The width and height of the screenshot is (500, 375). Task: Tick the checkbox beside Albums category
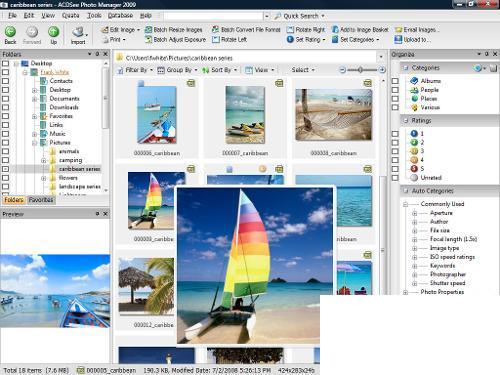tap(395, 81)
